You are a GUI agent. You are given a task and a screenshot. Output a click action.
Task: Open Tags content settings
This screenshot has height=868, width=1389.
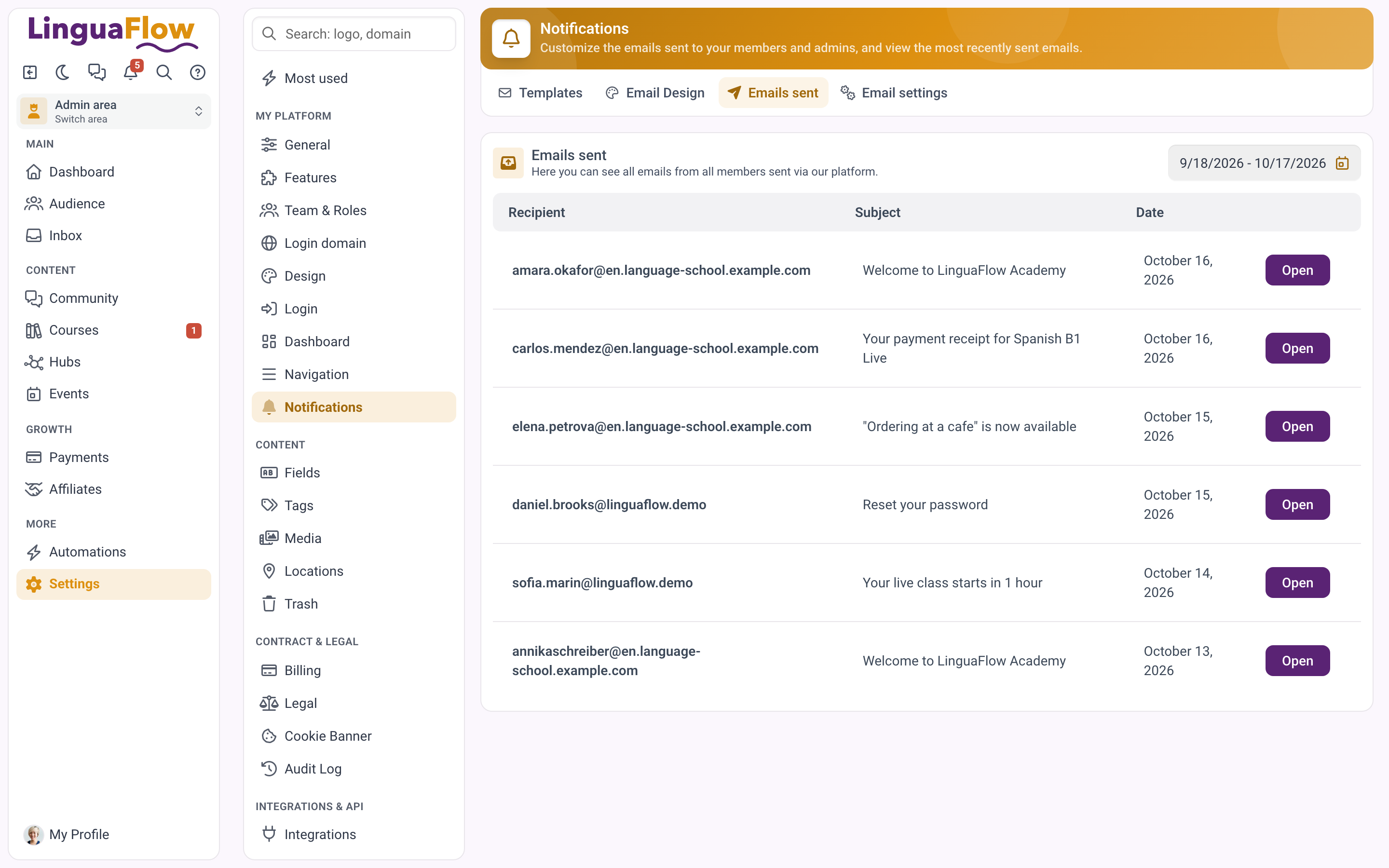click(x=354, y=505)
